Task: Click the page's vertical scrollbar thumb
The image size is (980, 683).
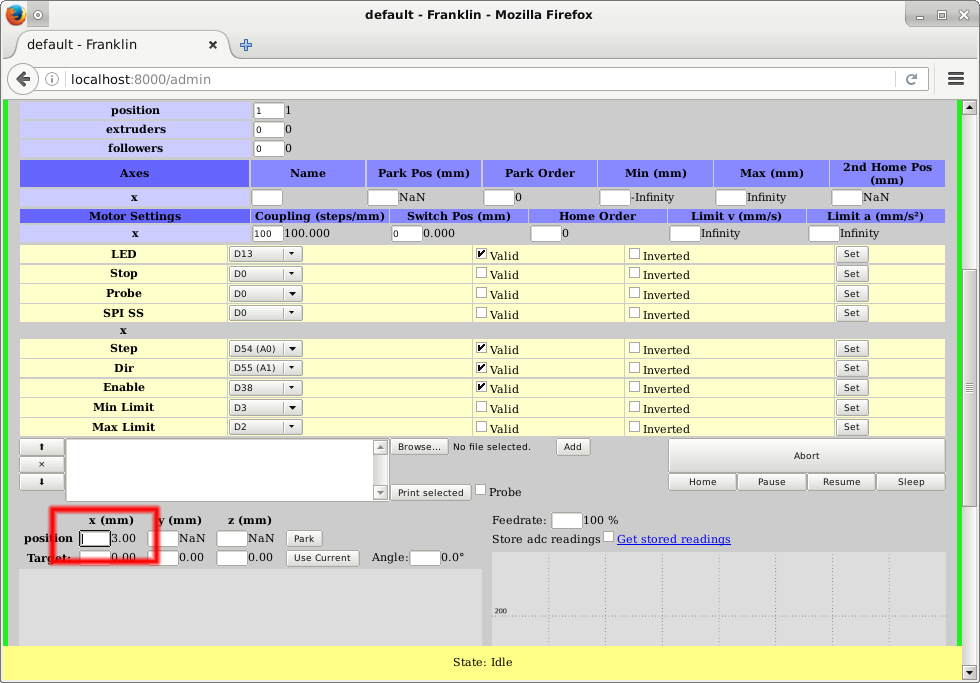Action: point(967,387)
